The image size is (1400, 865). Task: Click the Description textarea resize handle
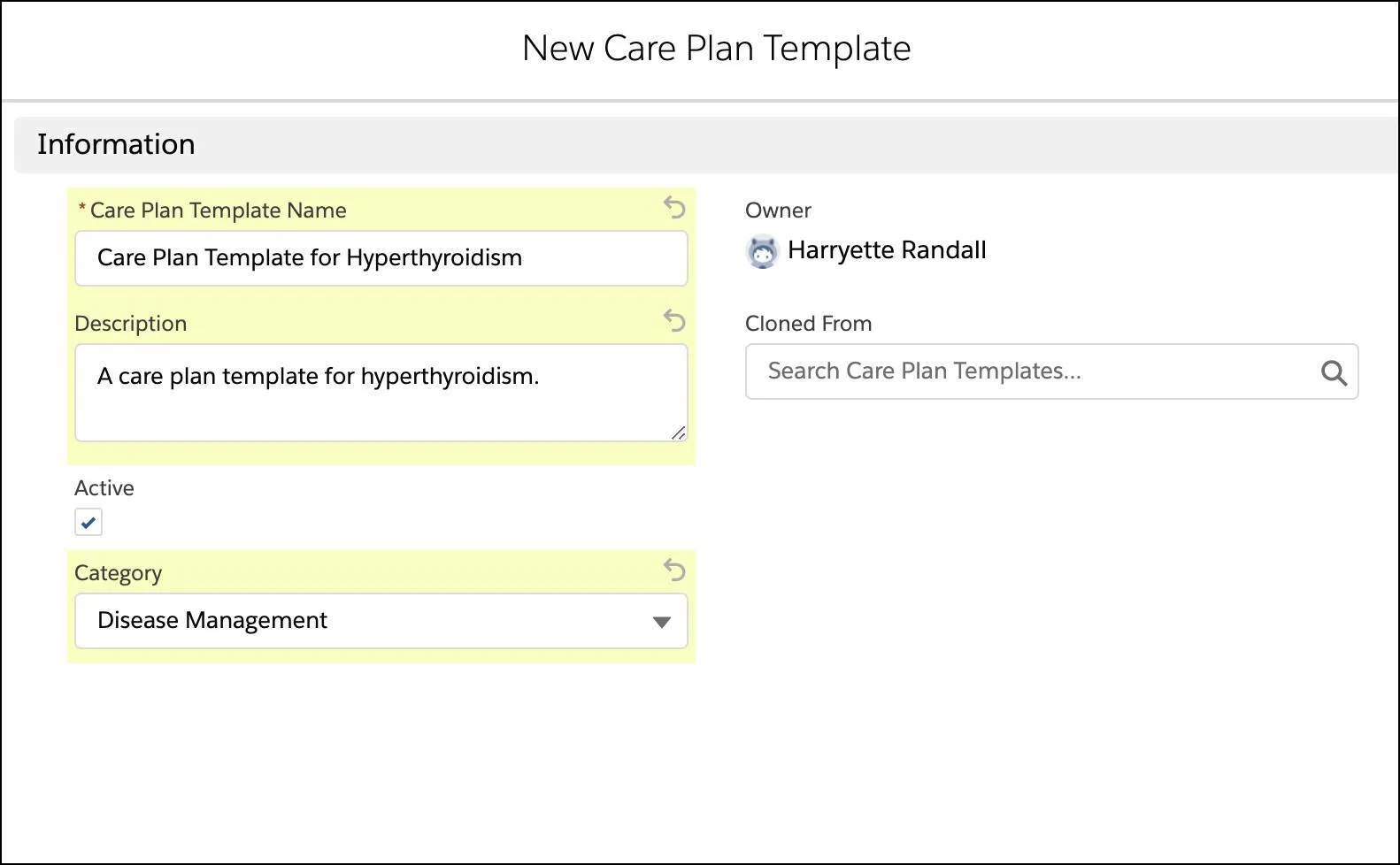click(678, 432)
